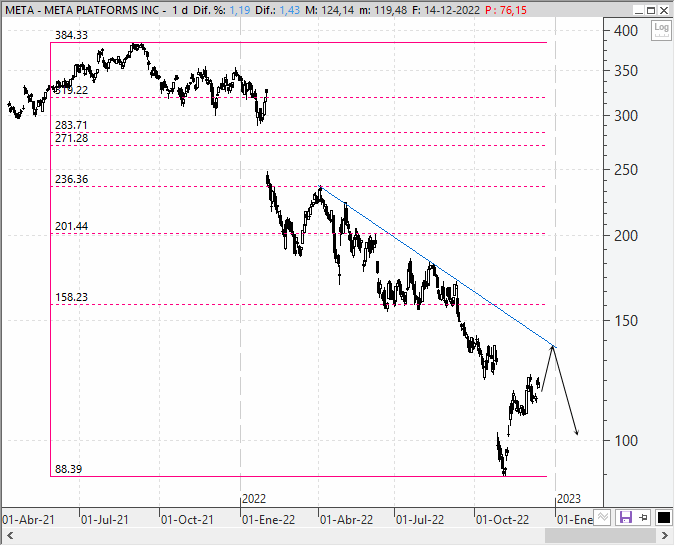Viewport: 675px width, 546px height.
Task: Click the 200 price axis value
Action: 626,236
